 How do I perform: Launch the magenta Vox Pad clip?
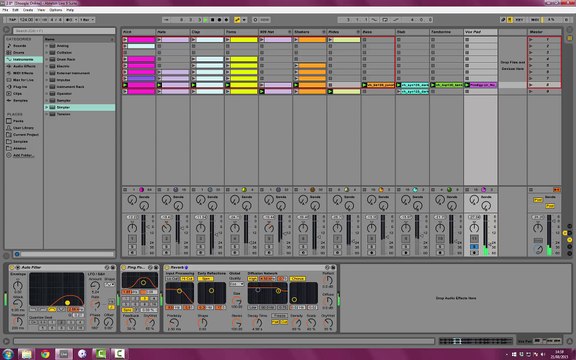pos(467,85)
